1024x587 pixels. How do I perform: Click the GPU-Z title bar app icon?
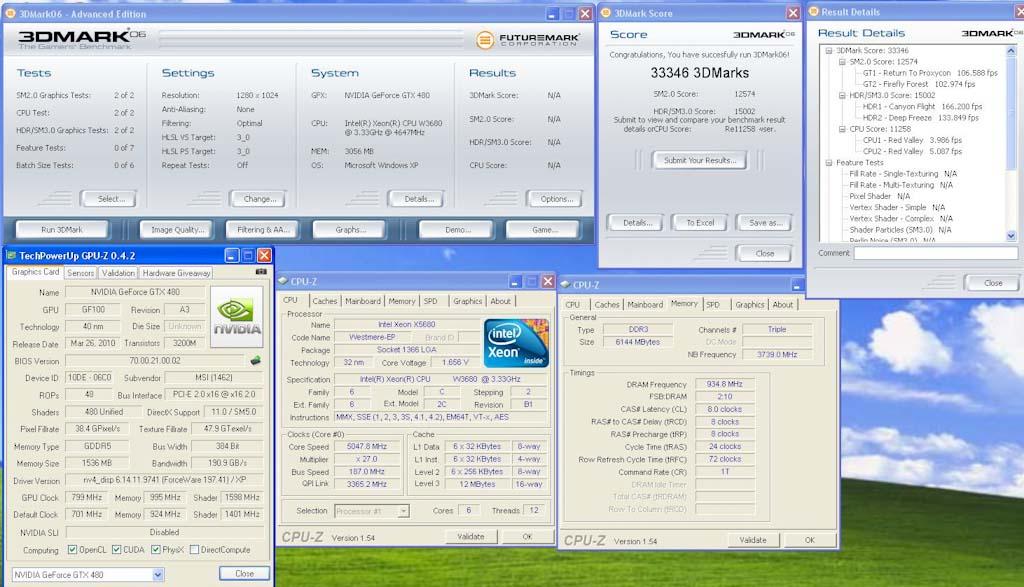click(11, 255)
